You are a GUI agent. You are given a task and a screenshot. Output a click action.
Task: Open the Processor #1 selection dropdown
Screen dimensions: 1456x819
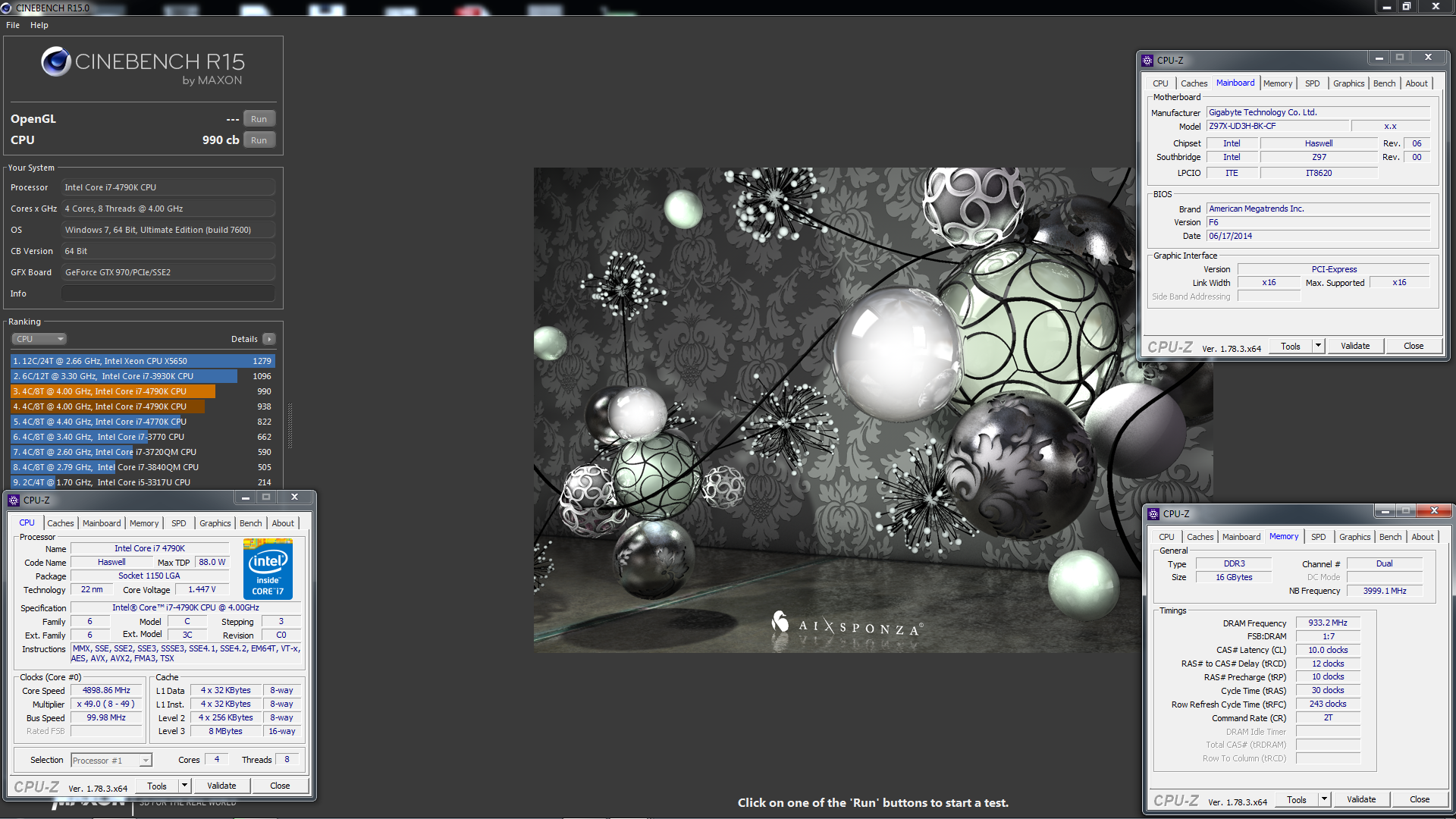tap(111, 760)
